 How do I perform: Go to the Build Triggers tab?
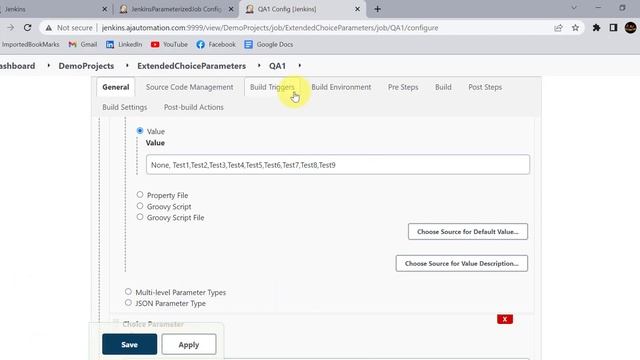click(272, 87)
